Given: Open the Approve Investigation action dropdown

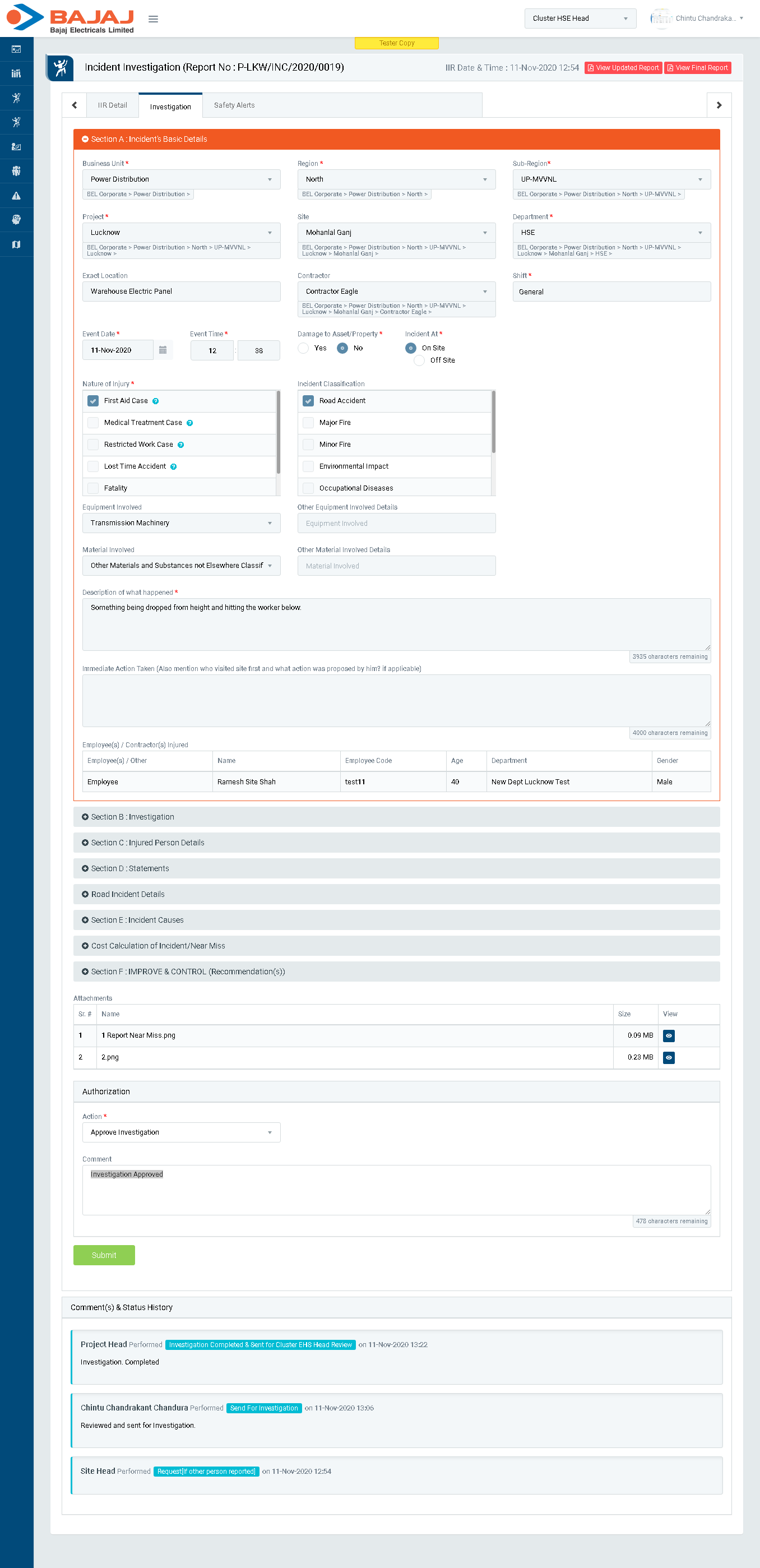Looking at the screenshot, I should (180, 1132).
